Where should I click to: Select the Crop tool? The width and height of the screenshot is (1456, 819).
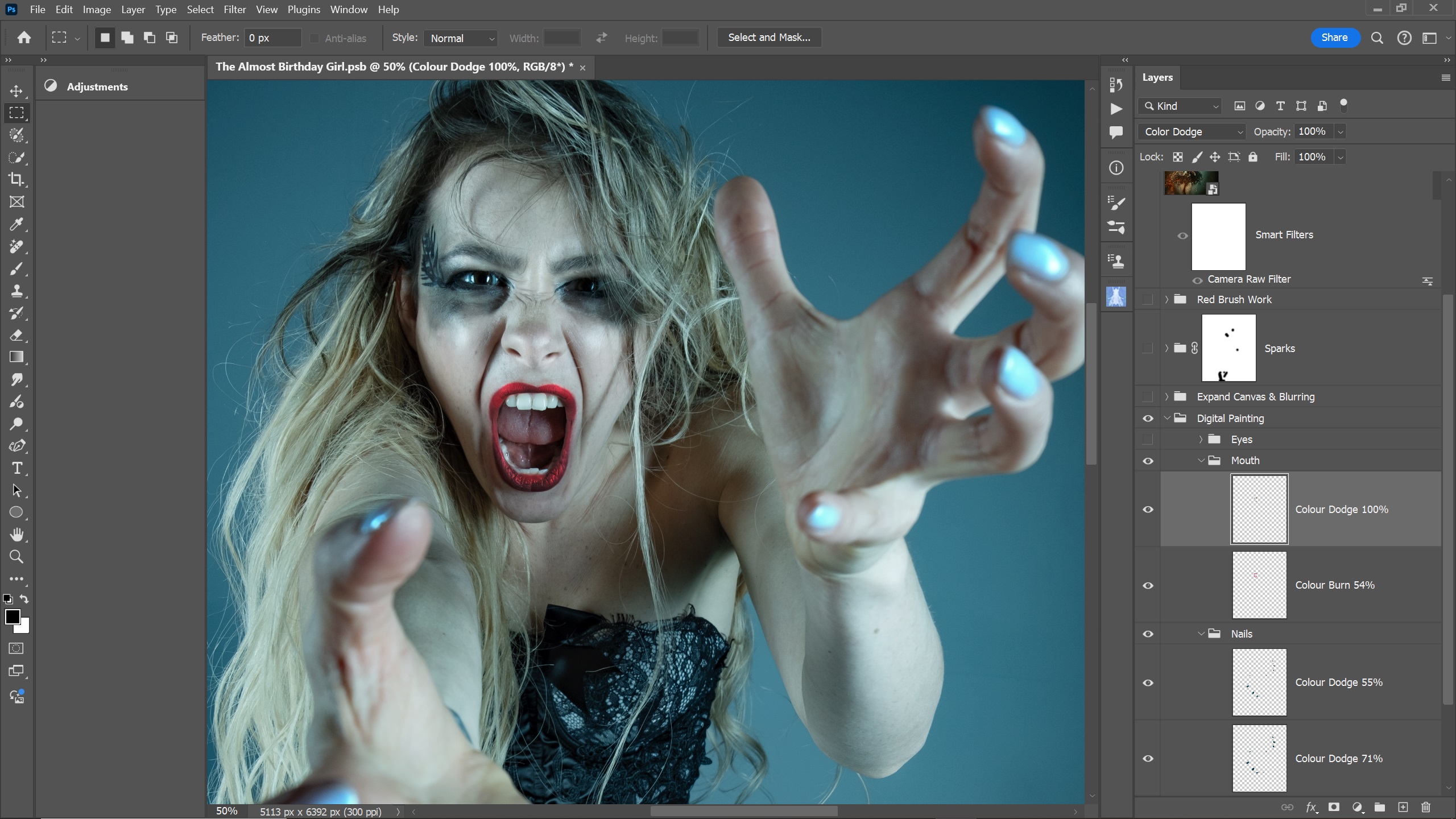tap(16, 180)
